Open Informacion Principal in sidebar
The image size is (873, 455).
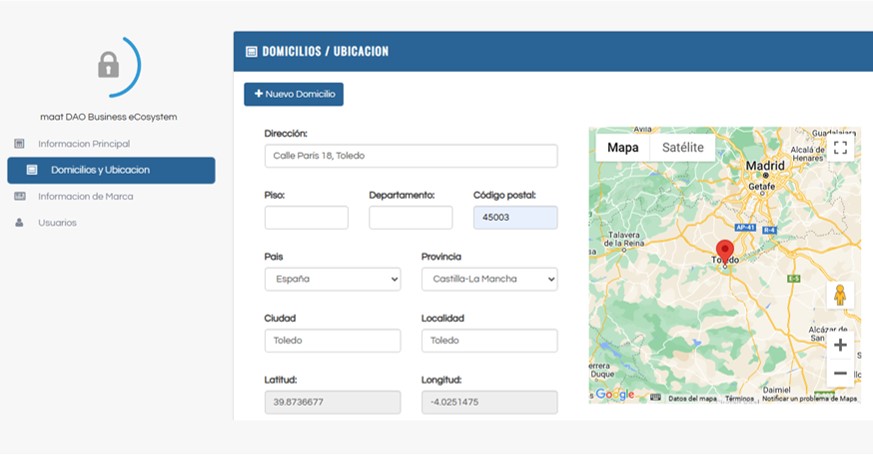point(84,144)
